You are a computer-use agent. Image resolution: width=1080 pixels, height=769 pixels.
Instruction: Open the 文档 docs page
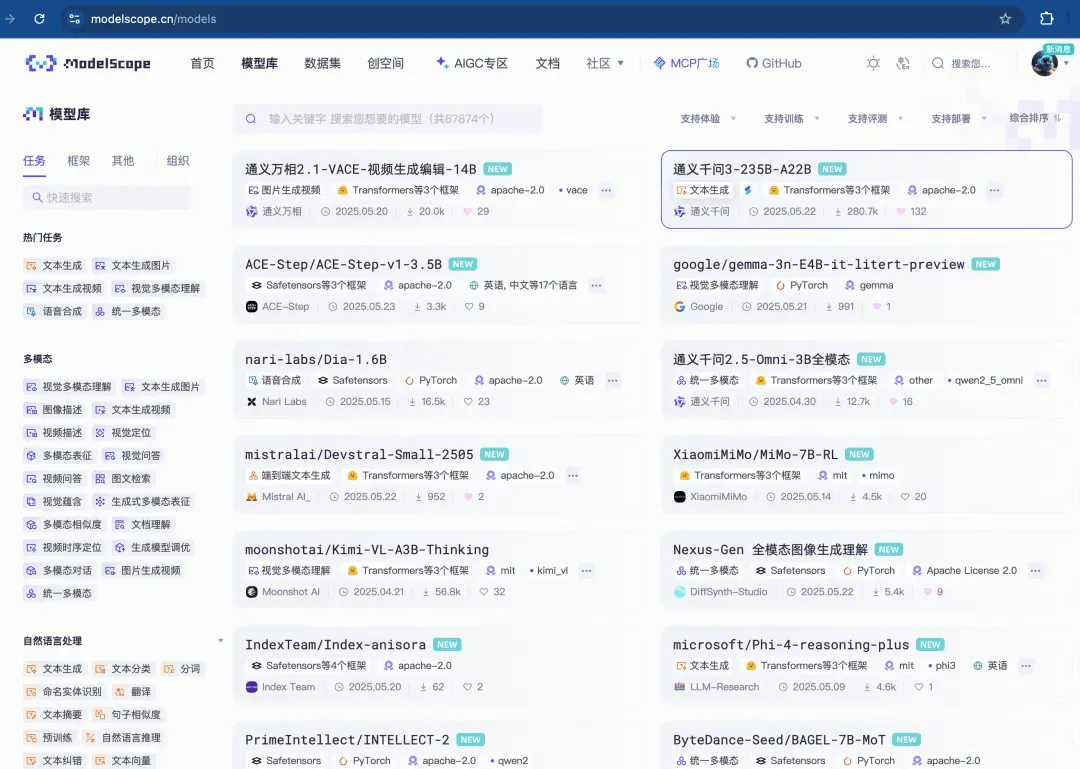point(548,63)
